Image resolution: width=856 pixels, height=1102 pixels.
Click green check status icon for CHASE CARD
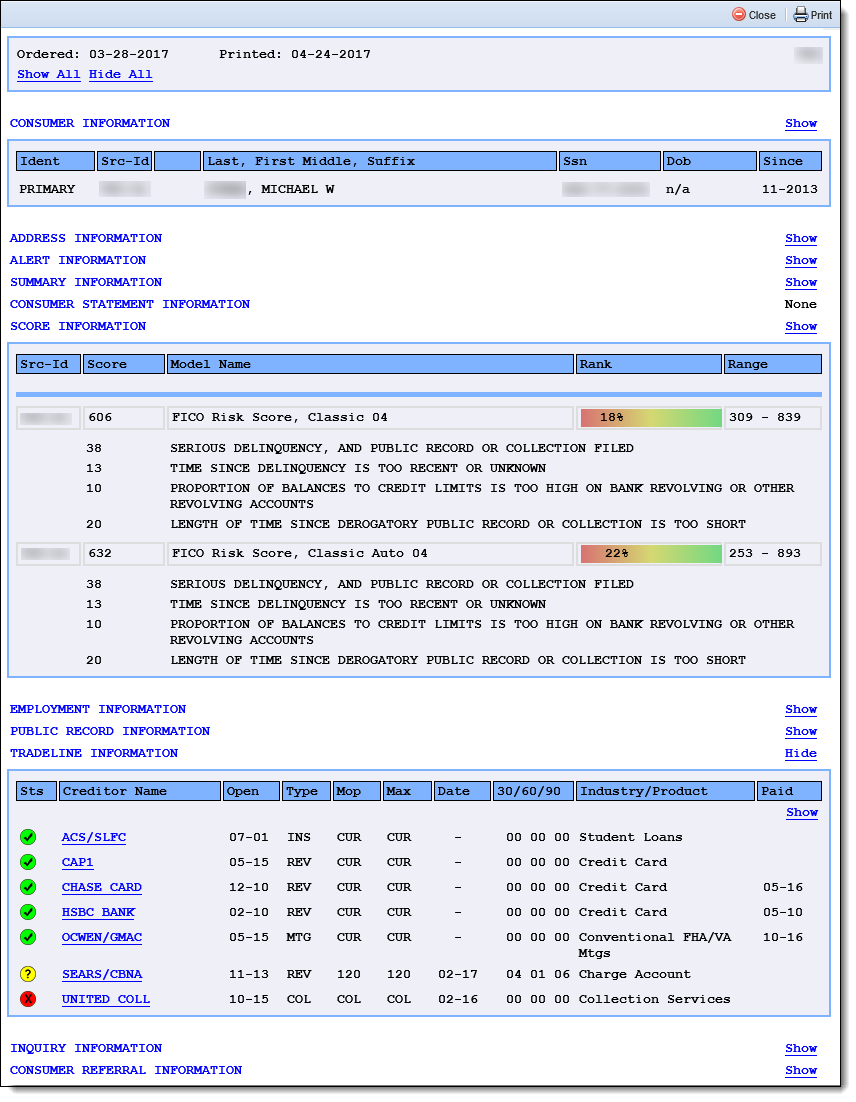click(x=27, y=887)
